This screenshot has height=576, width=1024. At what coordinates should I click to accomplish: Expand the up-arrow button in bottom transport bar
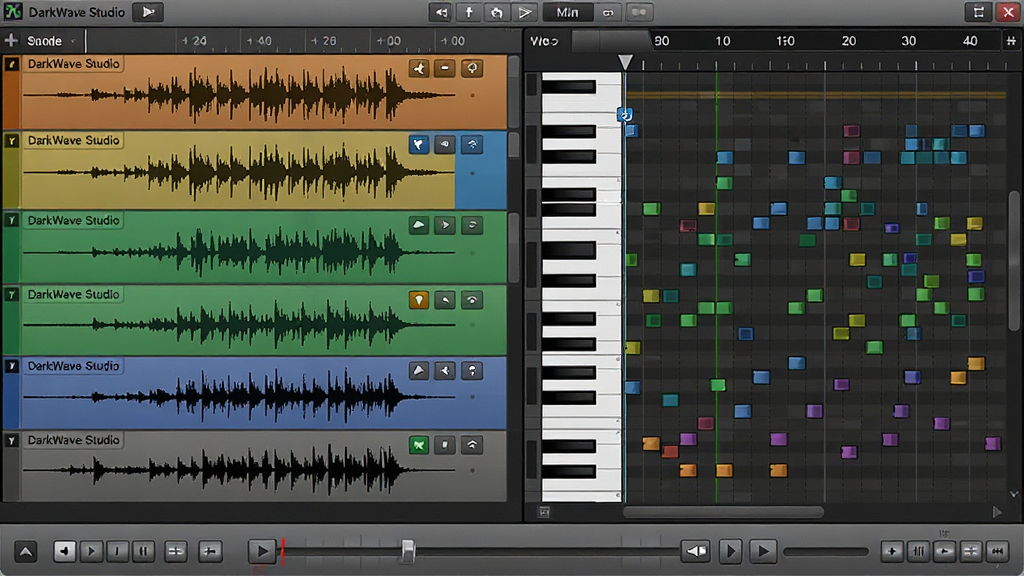[x=25, y=552]
